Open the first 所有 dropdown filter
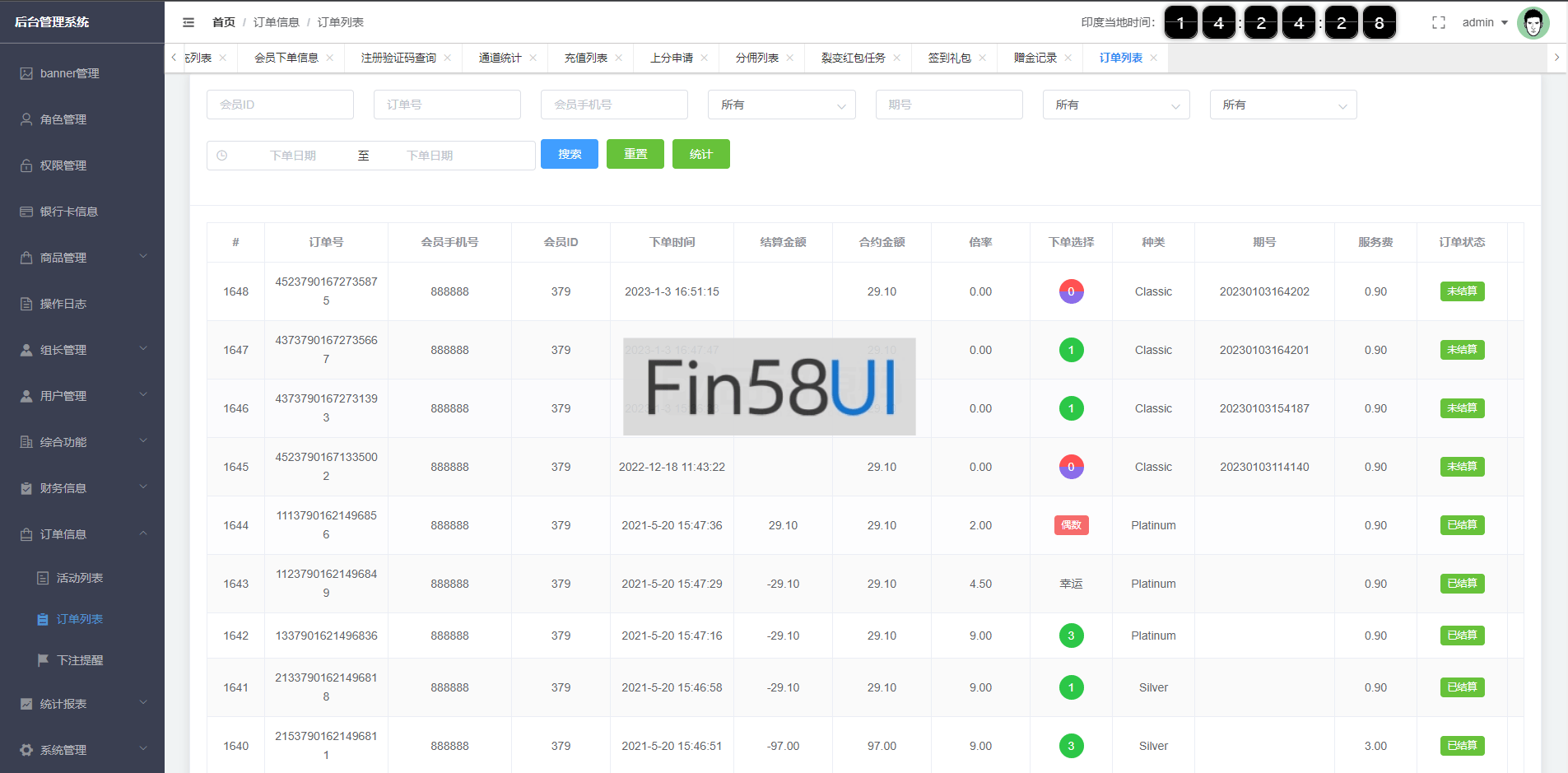 (x=781, y=105)
